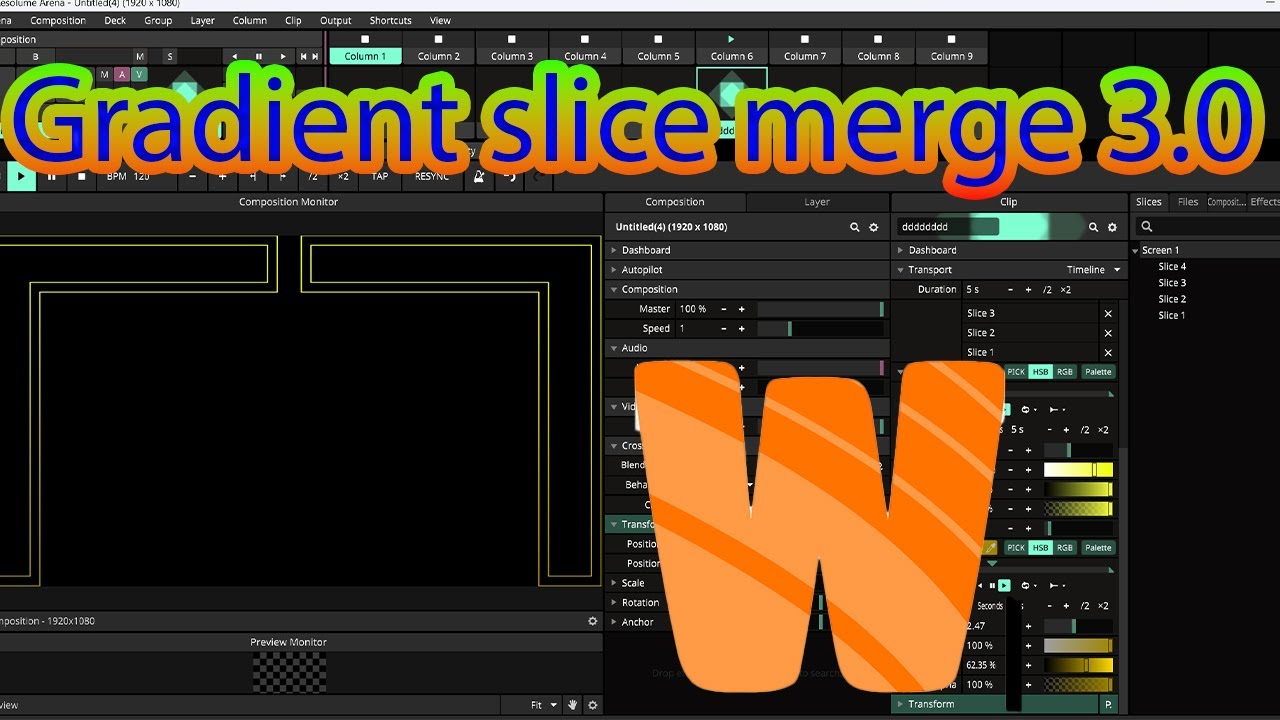Remove Slice 2 with its X
The image size is (1280, 720).
pos(1108,333)
